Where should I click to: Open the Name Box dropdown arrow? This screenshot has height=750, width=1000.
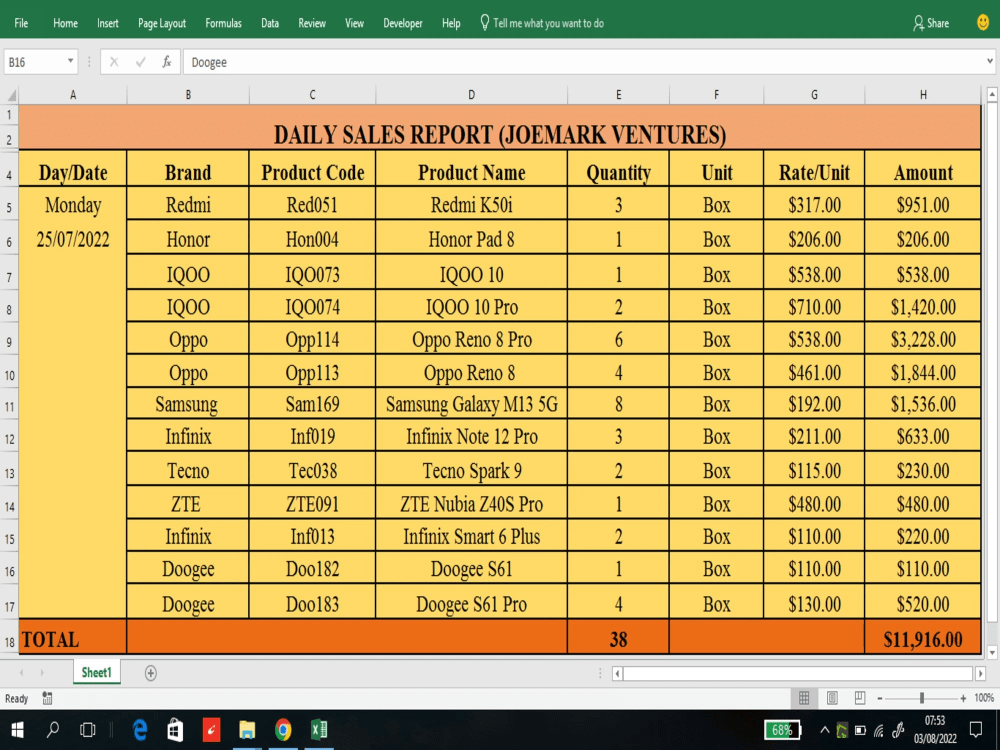click(70, 62)
